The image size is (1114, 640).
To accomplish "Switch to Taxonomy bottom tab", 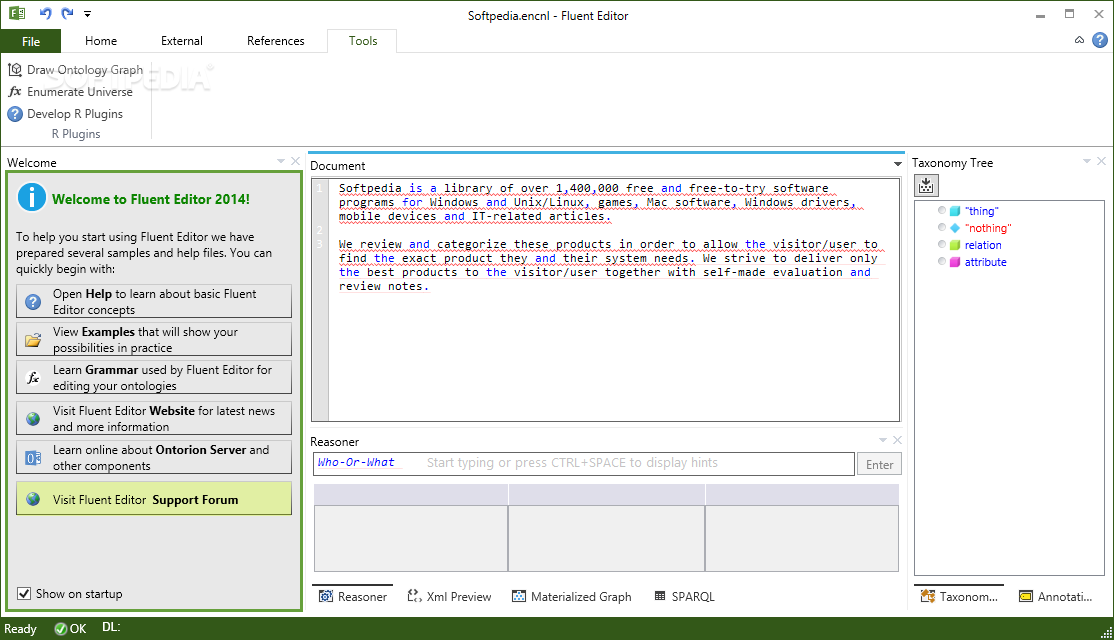I will point(959,597).
